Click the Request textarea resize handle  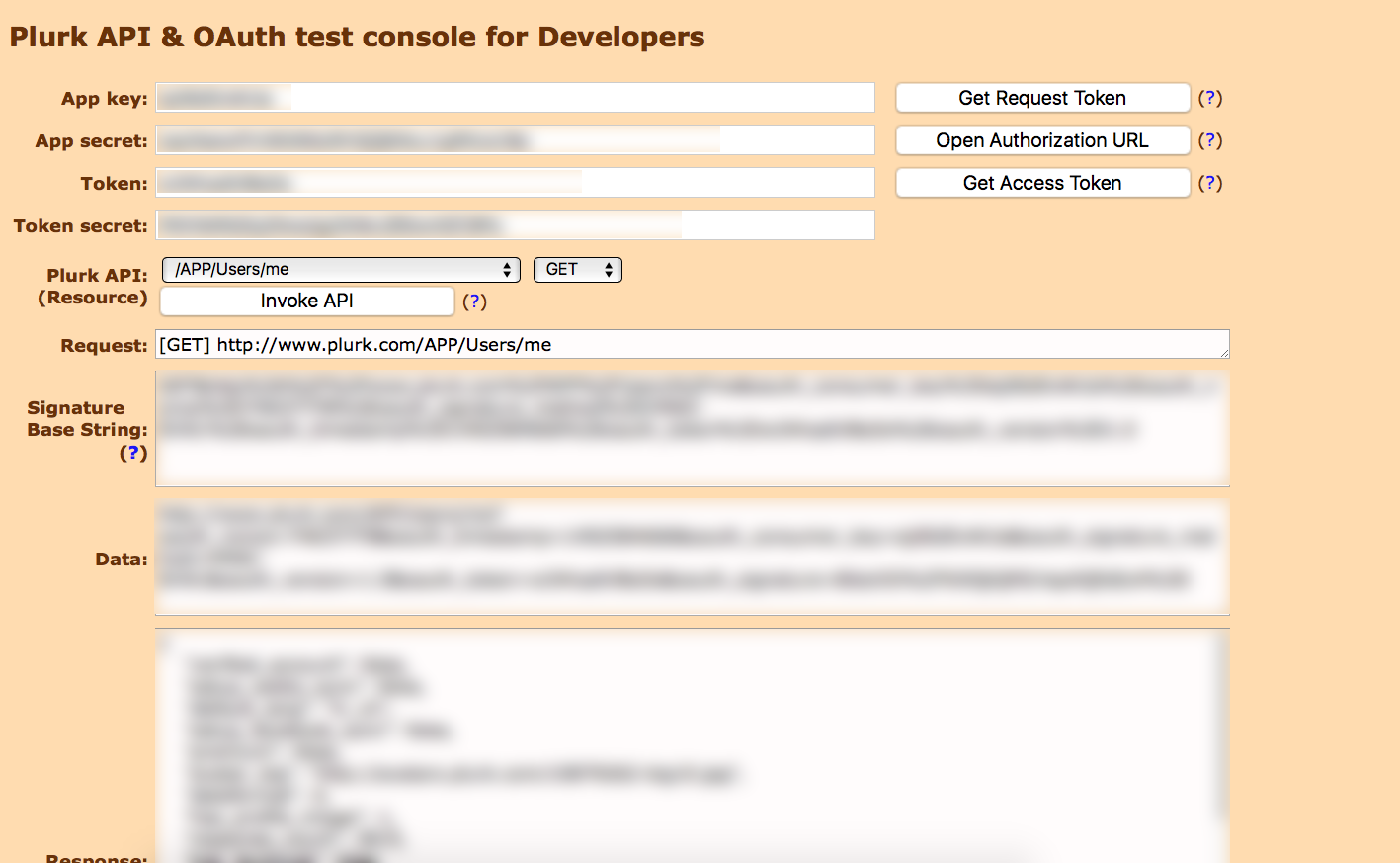click(1223, 352)
